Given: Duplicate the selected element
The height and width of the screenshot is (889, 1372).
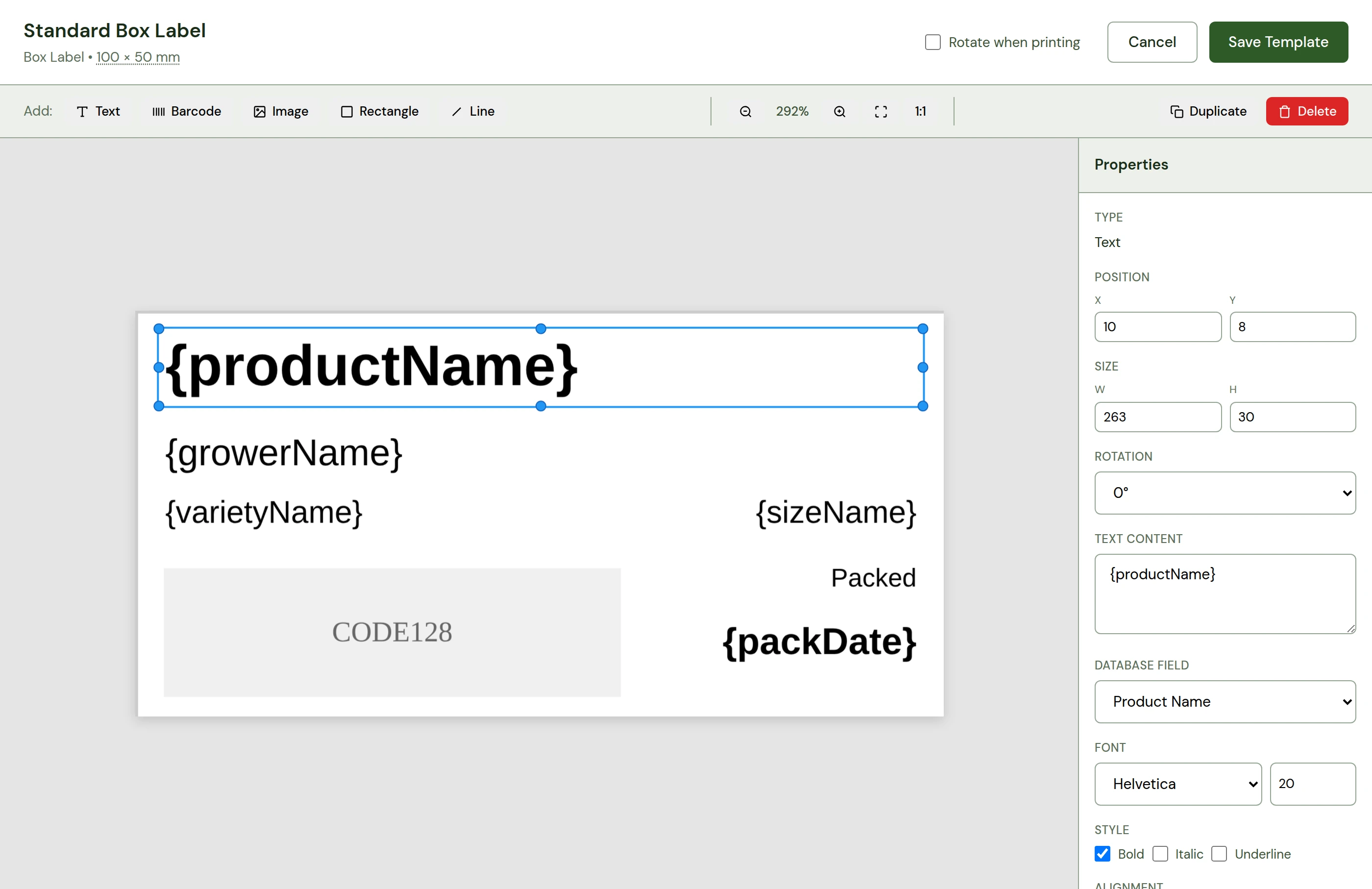Looking at the screenshot, I should click(1208, 111).
